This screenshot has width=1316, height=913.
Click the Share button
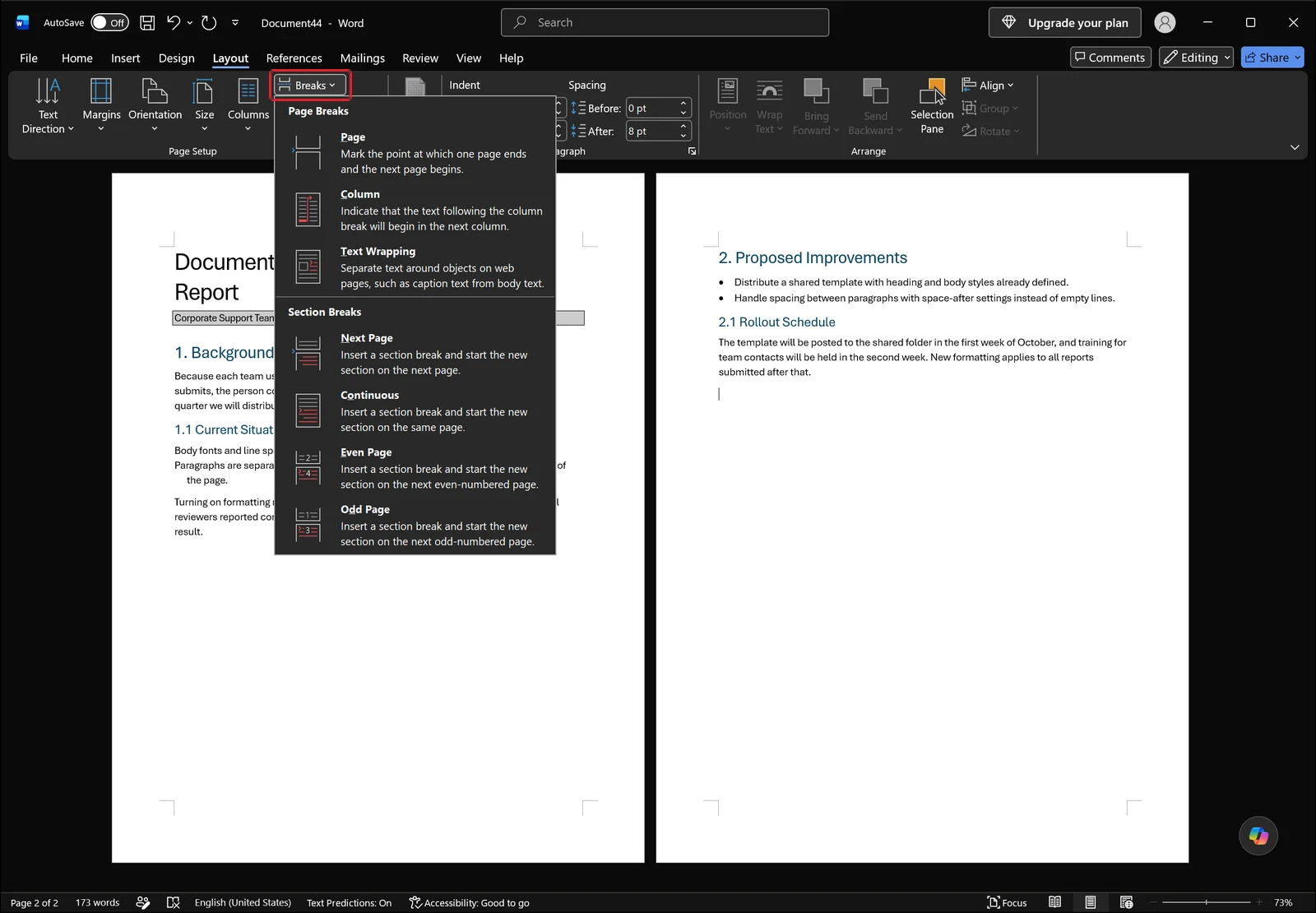coord(1272,58)
